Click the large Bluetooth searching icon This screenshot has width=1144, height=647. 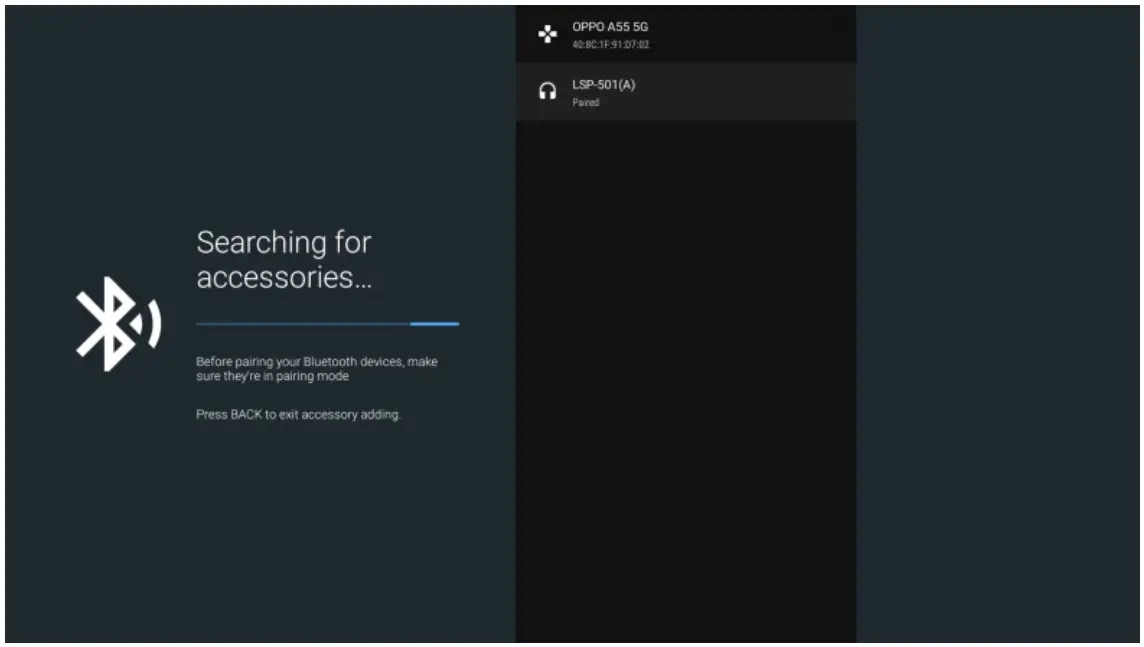118,324
